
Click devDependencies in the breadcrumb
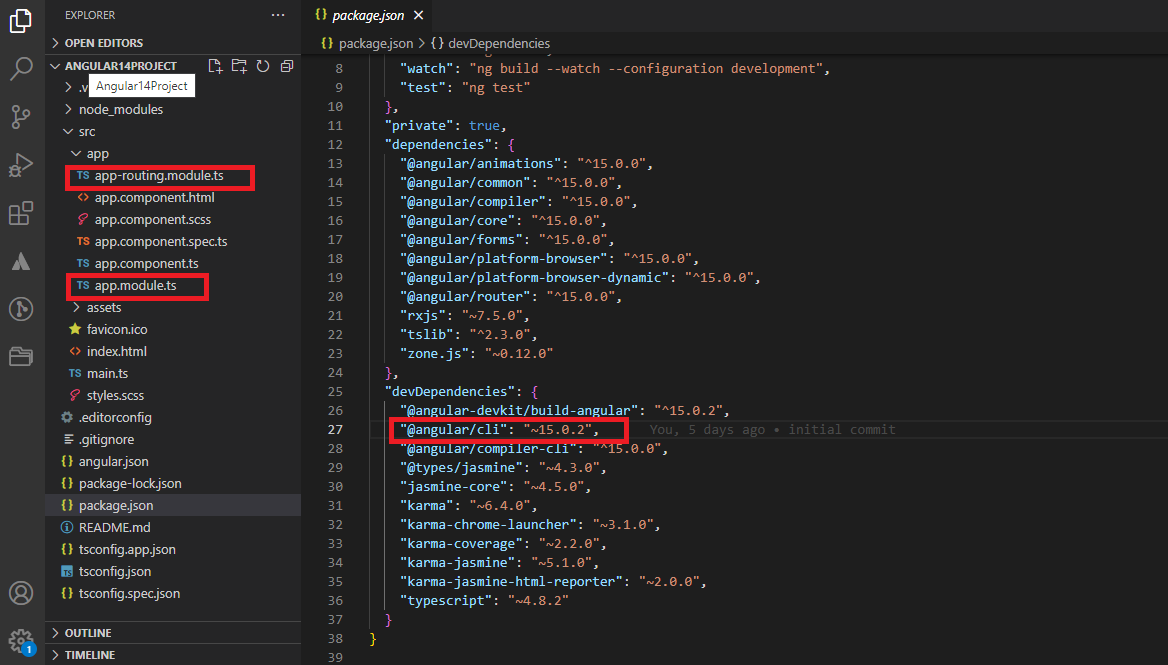point(498,43)
